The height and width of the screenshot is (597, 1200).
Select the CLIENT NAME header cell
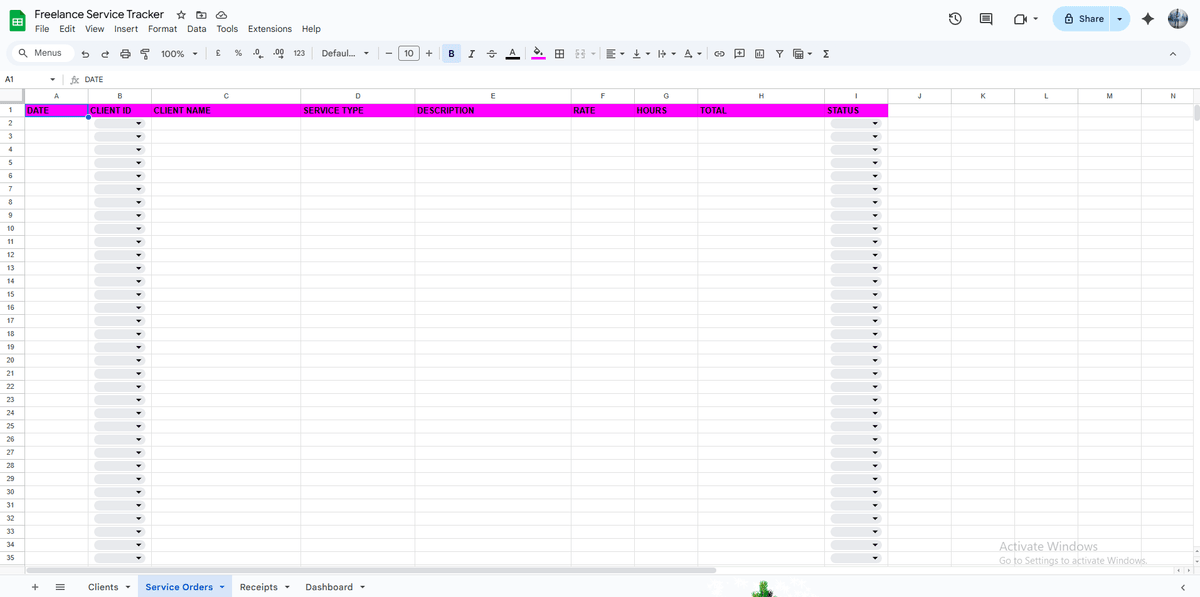click(226, 111)
